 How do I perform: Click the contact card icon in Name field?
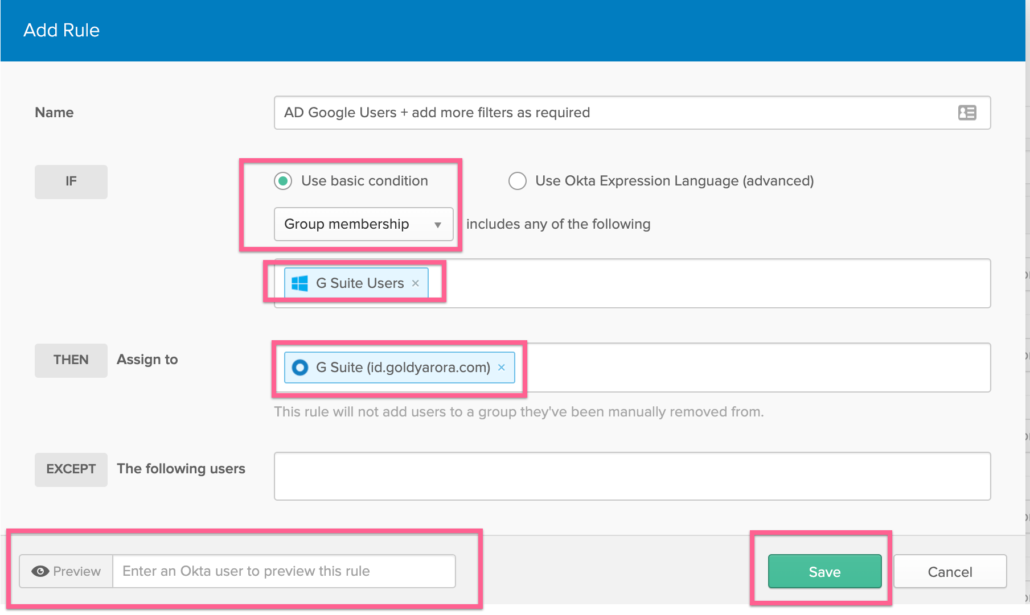[x=967, y=113]
